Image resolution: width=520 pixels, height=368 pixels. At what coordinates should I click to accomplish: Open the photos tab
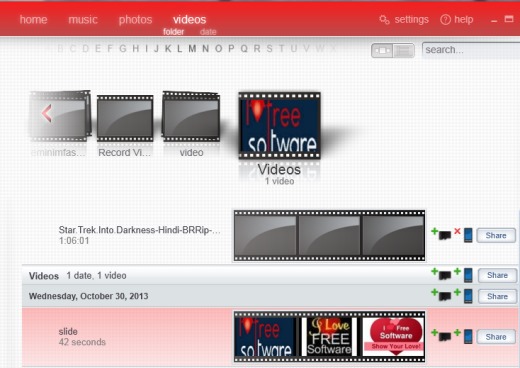tap(135, 20)
